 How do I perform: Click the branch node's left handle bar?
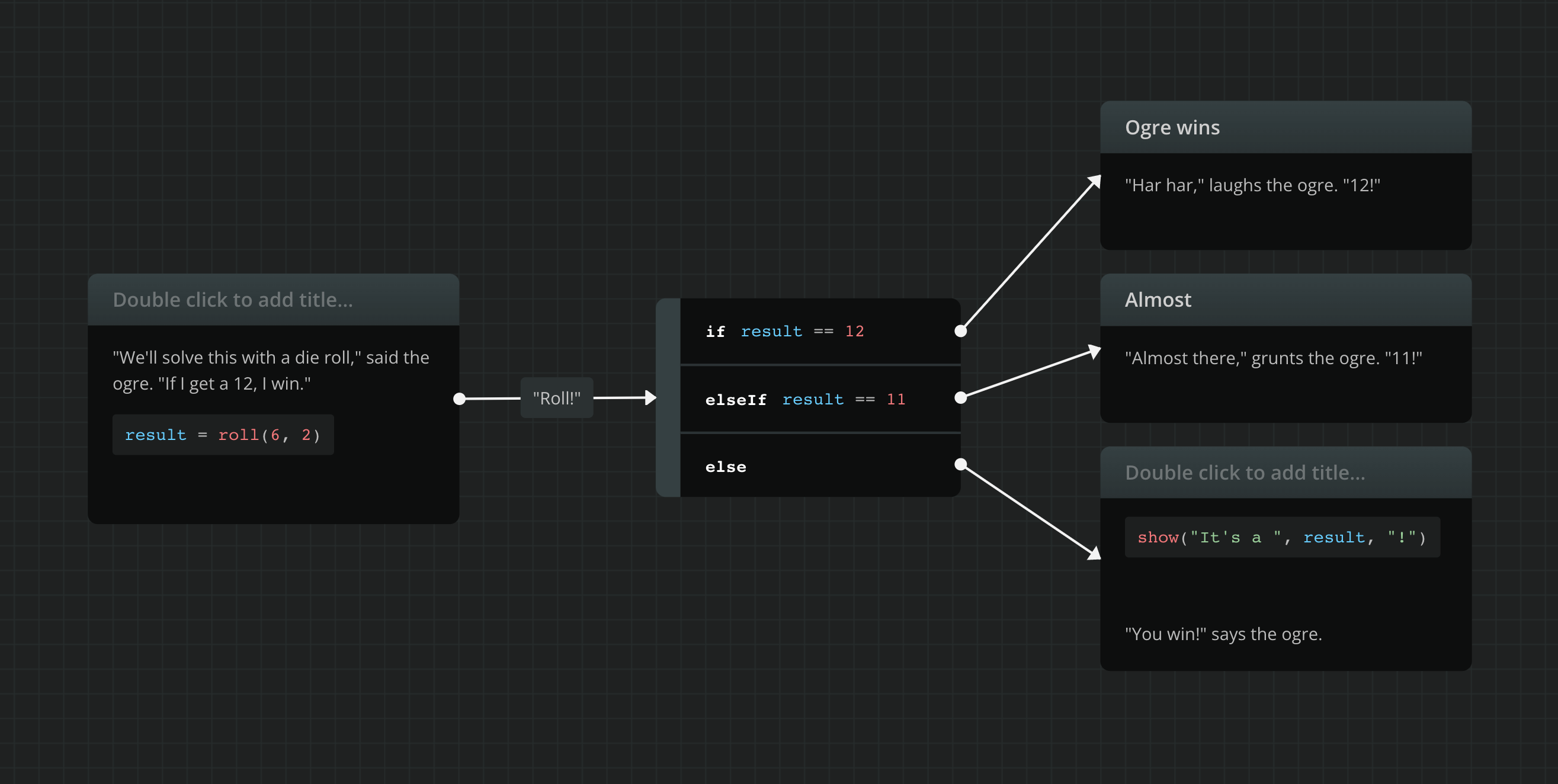pyautogui.click(x=668, y=398)
